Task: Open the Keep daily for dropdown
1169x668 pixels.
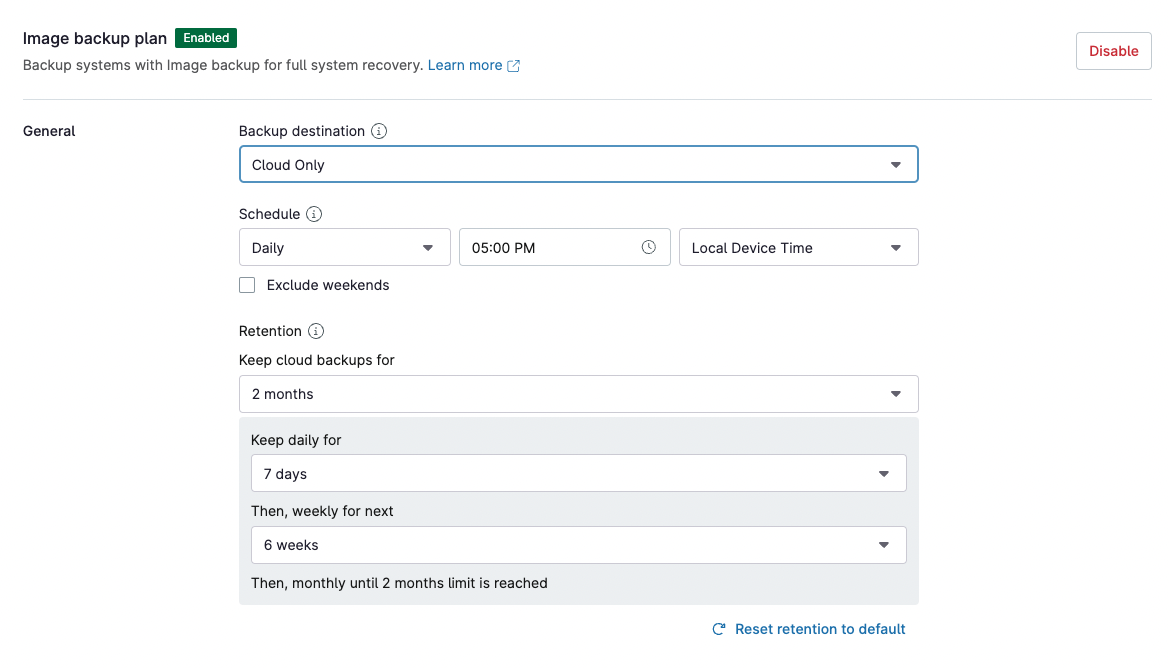Action: pyautogui.click(x=578, y=473)
